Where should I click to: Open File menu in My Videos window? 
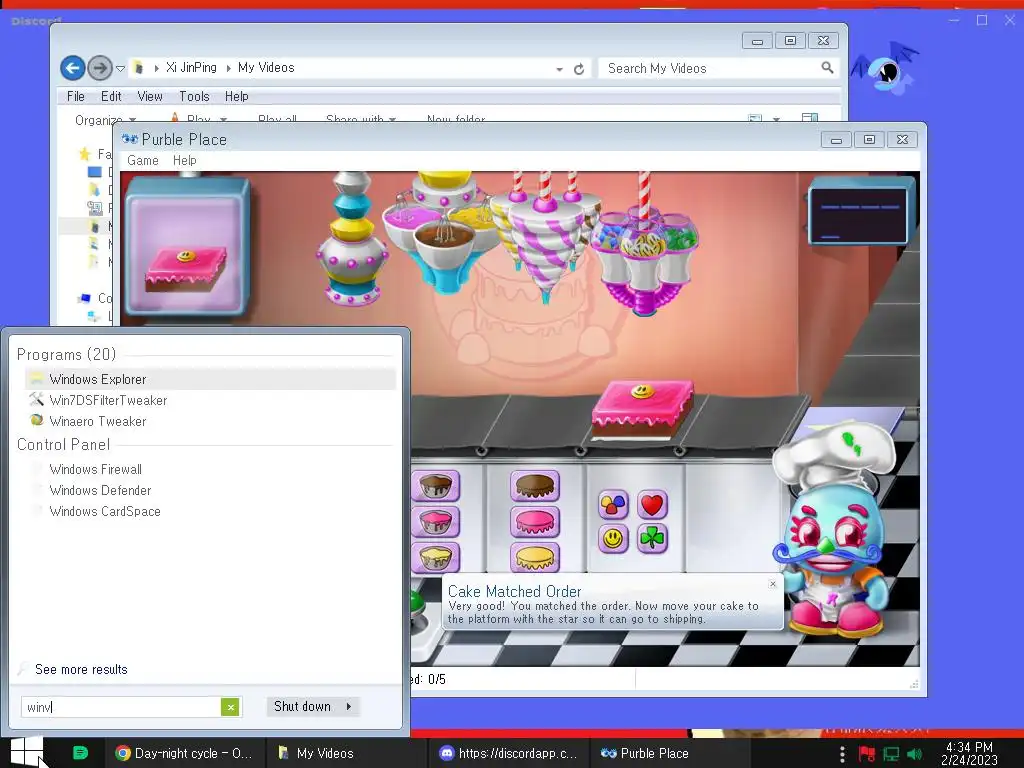pyautogui.click(x=76, y=97)
